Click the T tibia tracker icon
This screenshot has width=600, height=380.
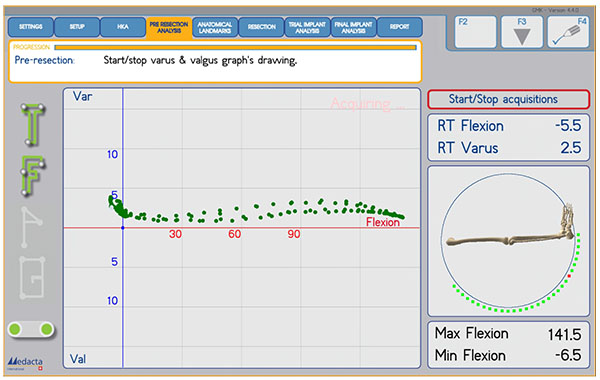tap(33, 125)
